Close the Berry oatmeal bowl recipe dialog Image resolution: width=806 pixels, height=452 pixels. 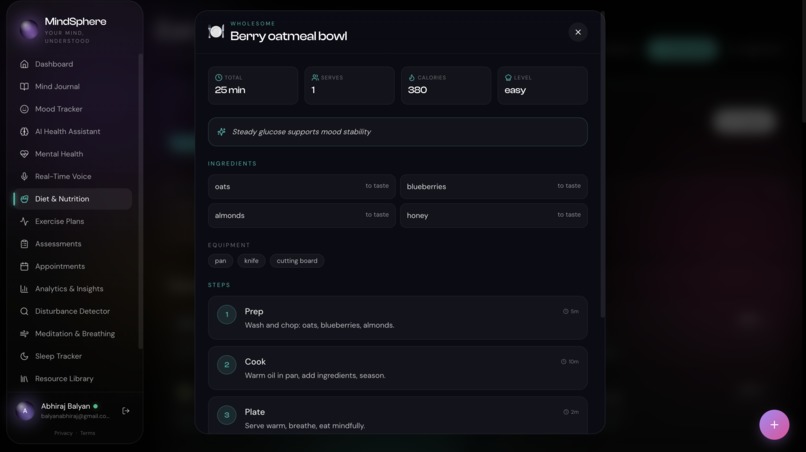578,32
